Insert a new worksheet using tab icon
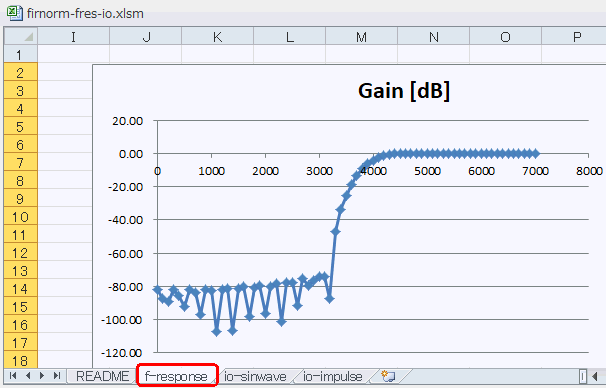 pos(388,376)
